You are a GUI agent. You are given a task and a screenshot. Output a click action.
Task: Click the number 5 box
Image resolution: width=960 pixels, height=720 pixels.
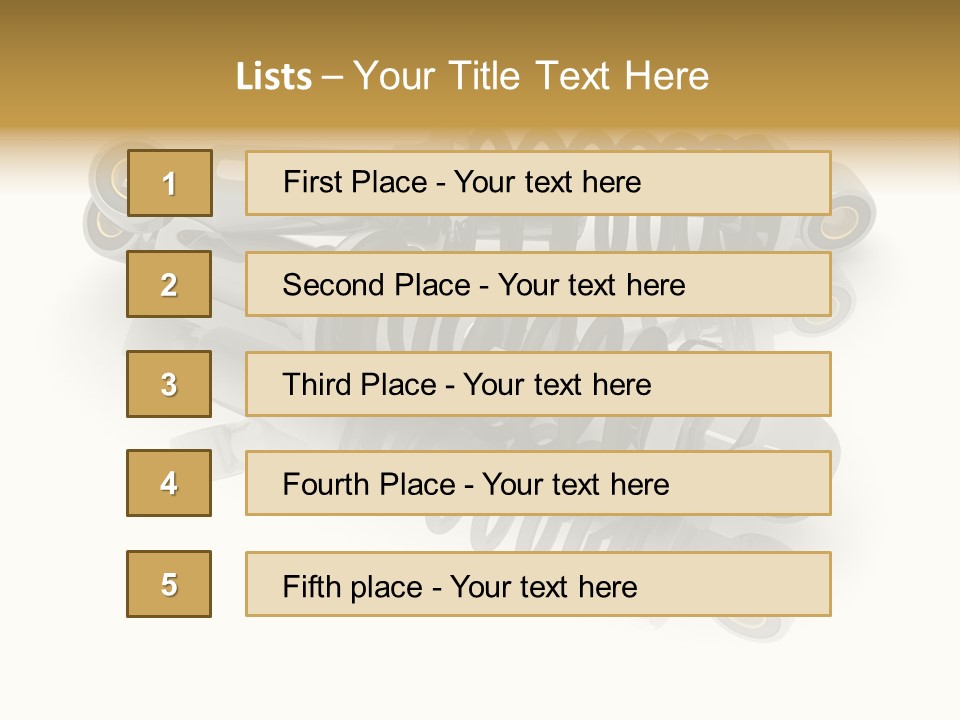[169, 584]
